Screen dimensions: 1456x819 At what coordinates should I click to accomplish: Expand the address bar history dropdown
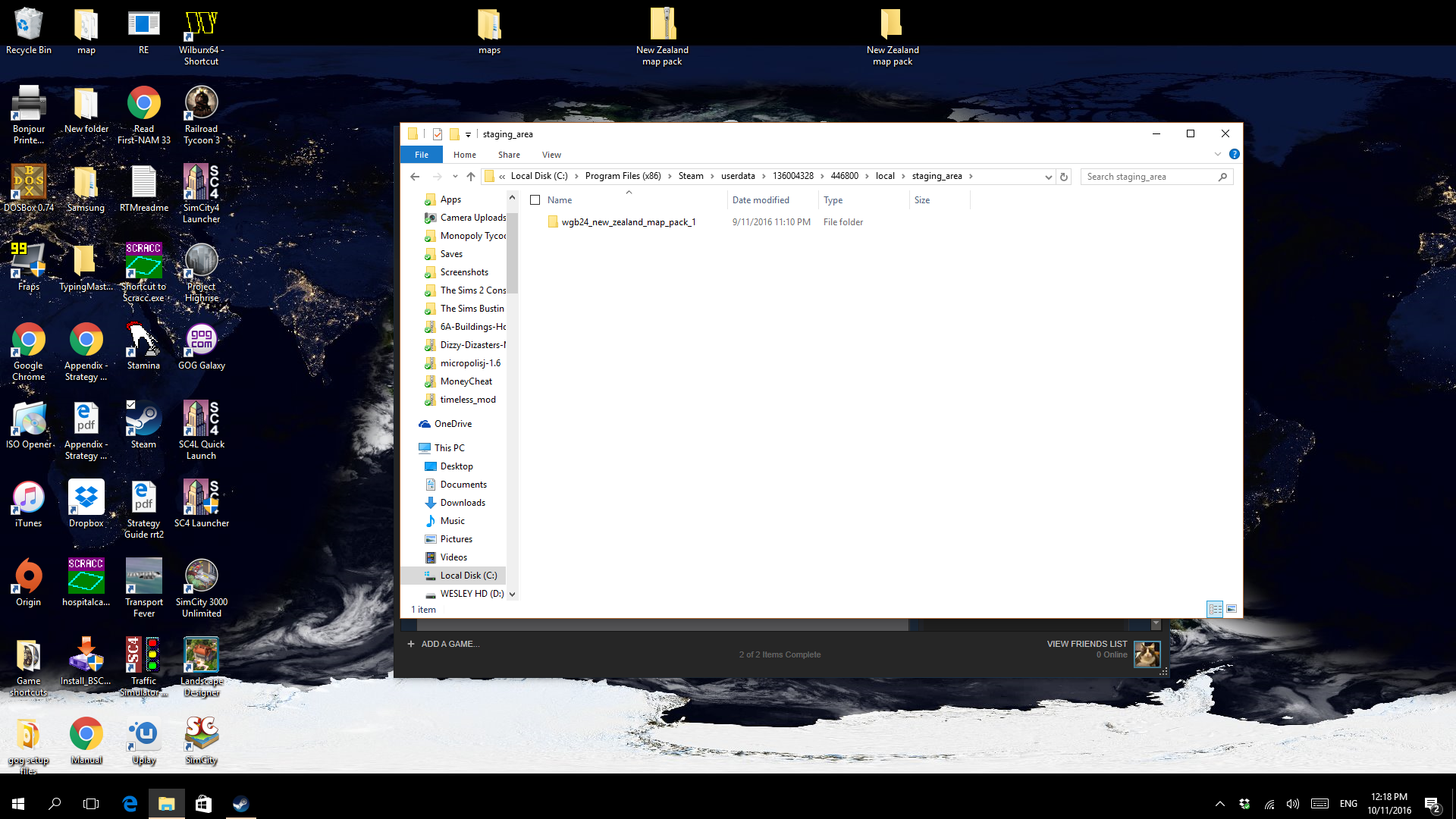coord(1048,177)
